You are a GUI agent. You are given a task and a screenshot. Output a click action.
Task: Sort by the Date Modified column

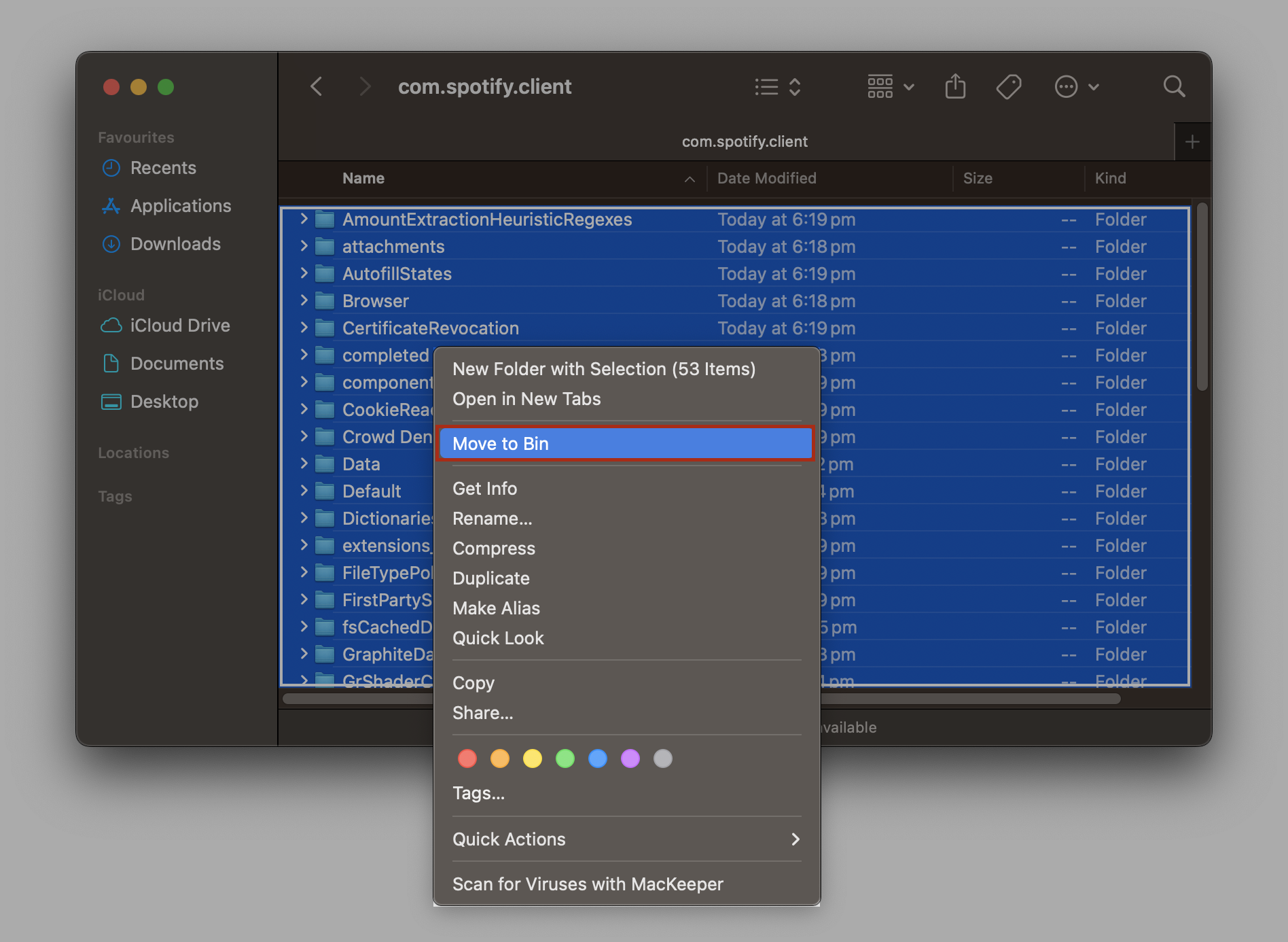(x=767, y=178)
